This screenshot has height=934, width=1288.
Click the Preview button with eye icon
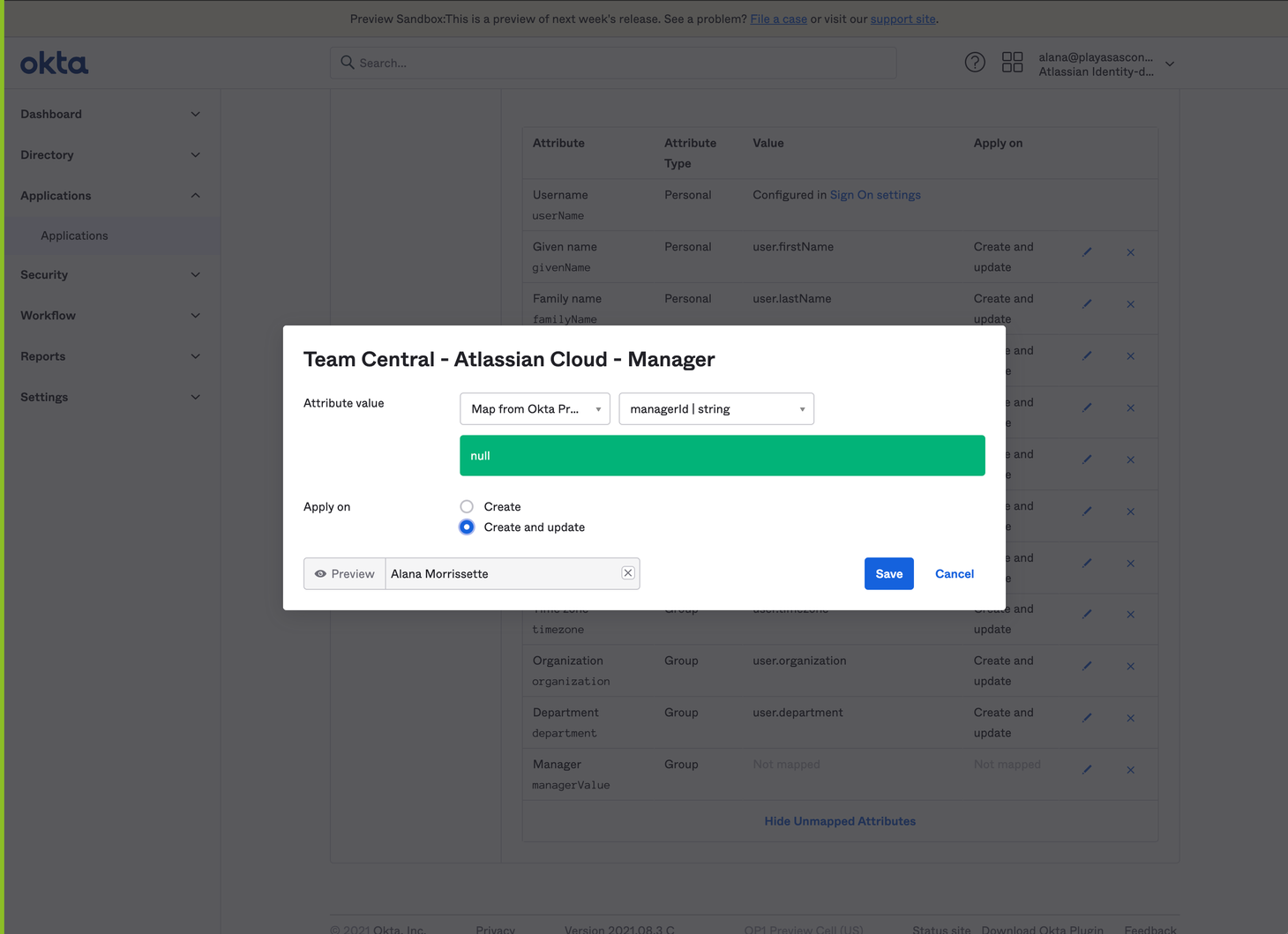point(345,574)
